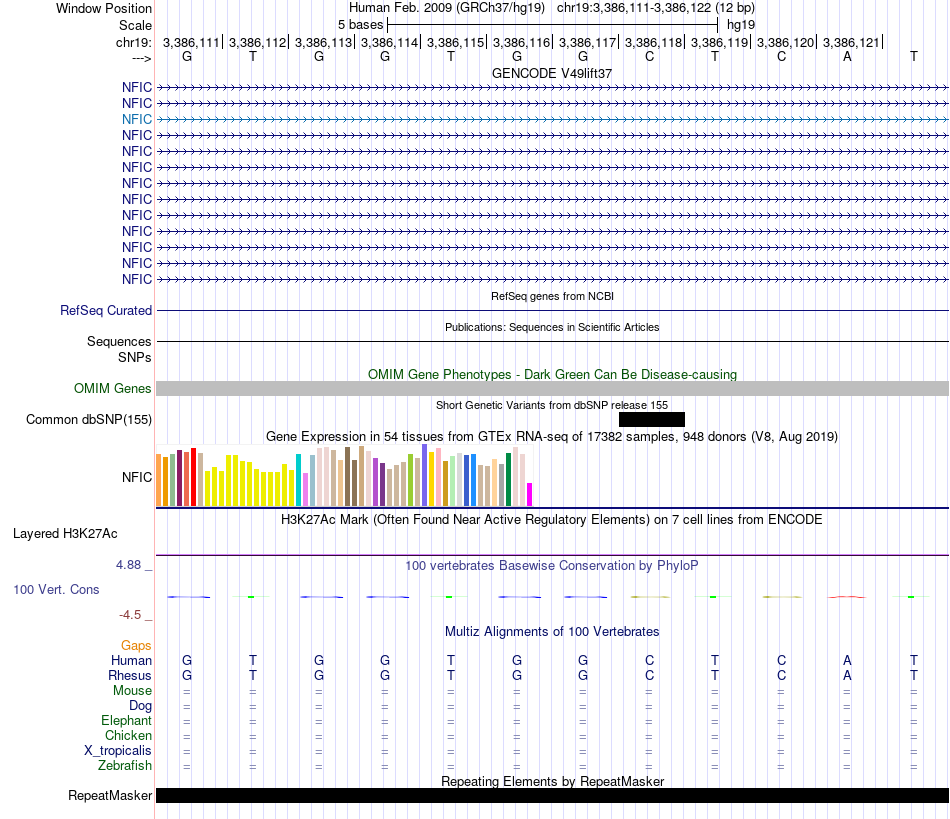950x819 pixels.
Task: Select the Elephant species label
Action: pyautogui.click(x=127, y=720)
